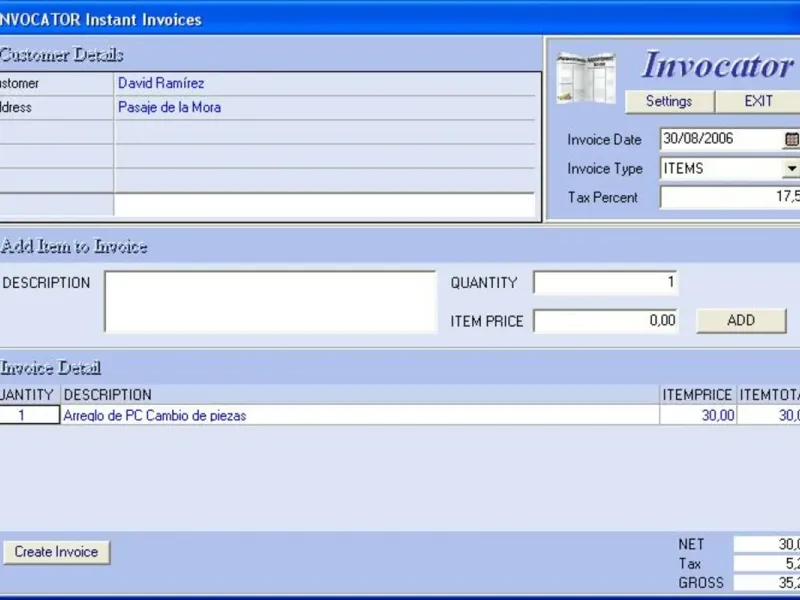
Task: Click the quantity cell of the Arreglo de PC row
Action: [x=30, y=415]
